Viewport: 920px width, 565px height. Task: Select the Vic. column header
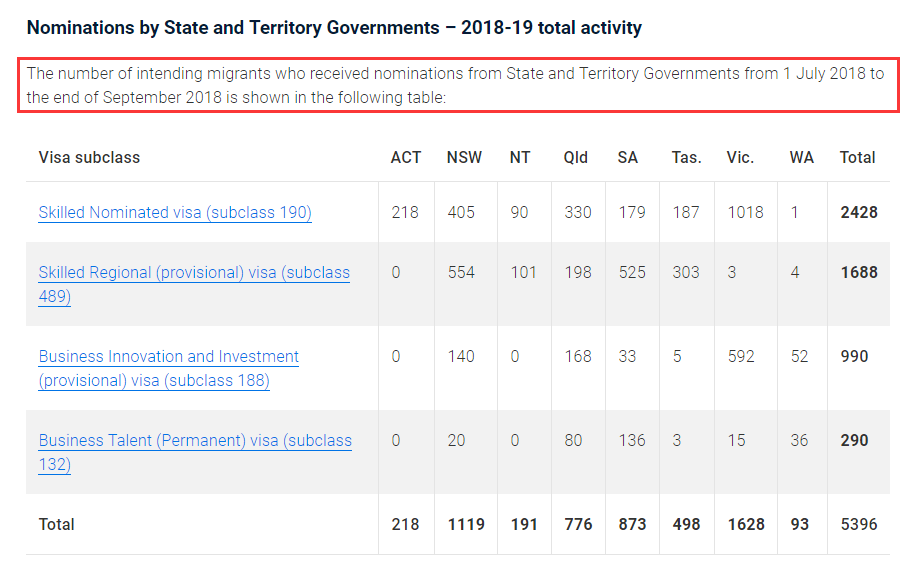(x=740, y=157)
